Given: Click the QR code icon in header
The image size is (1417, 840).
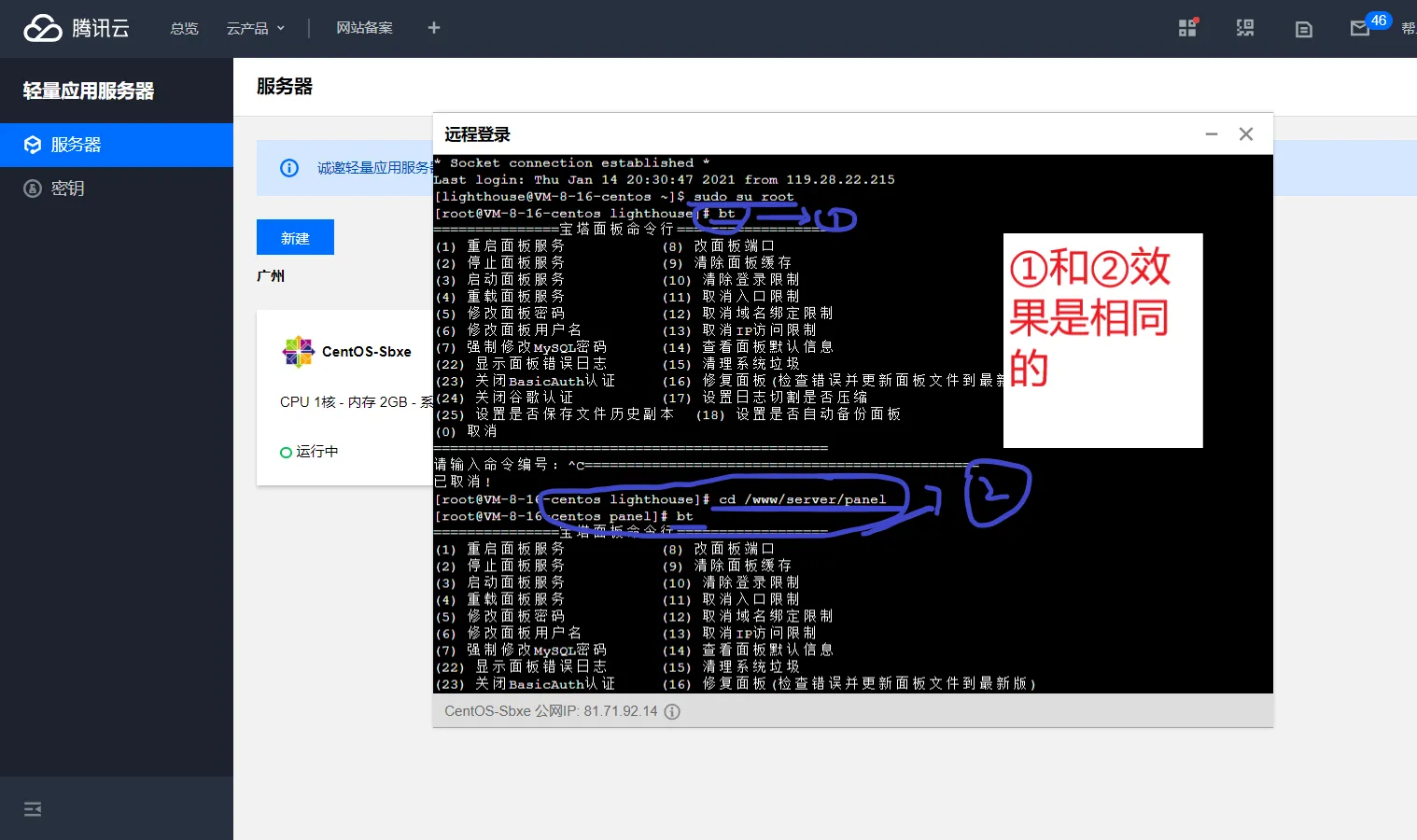Looking at the screenshot, I should (1245, 28).
